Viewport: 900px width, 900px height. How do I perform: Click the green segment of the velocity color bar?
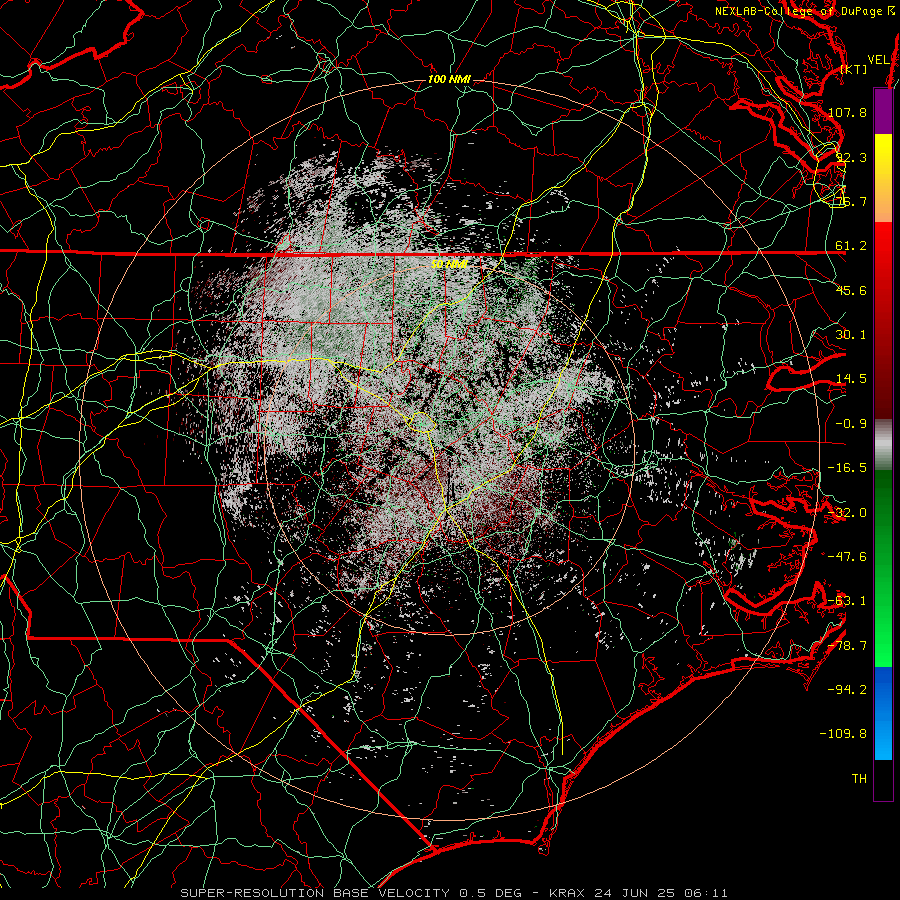(883, 568)
